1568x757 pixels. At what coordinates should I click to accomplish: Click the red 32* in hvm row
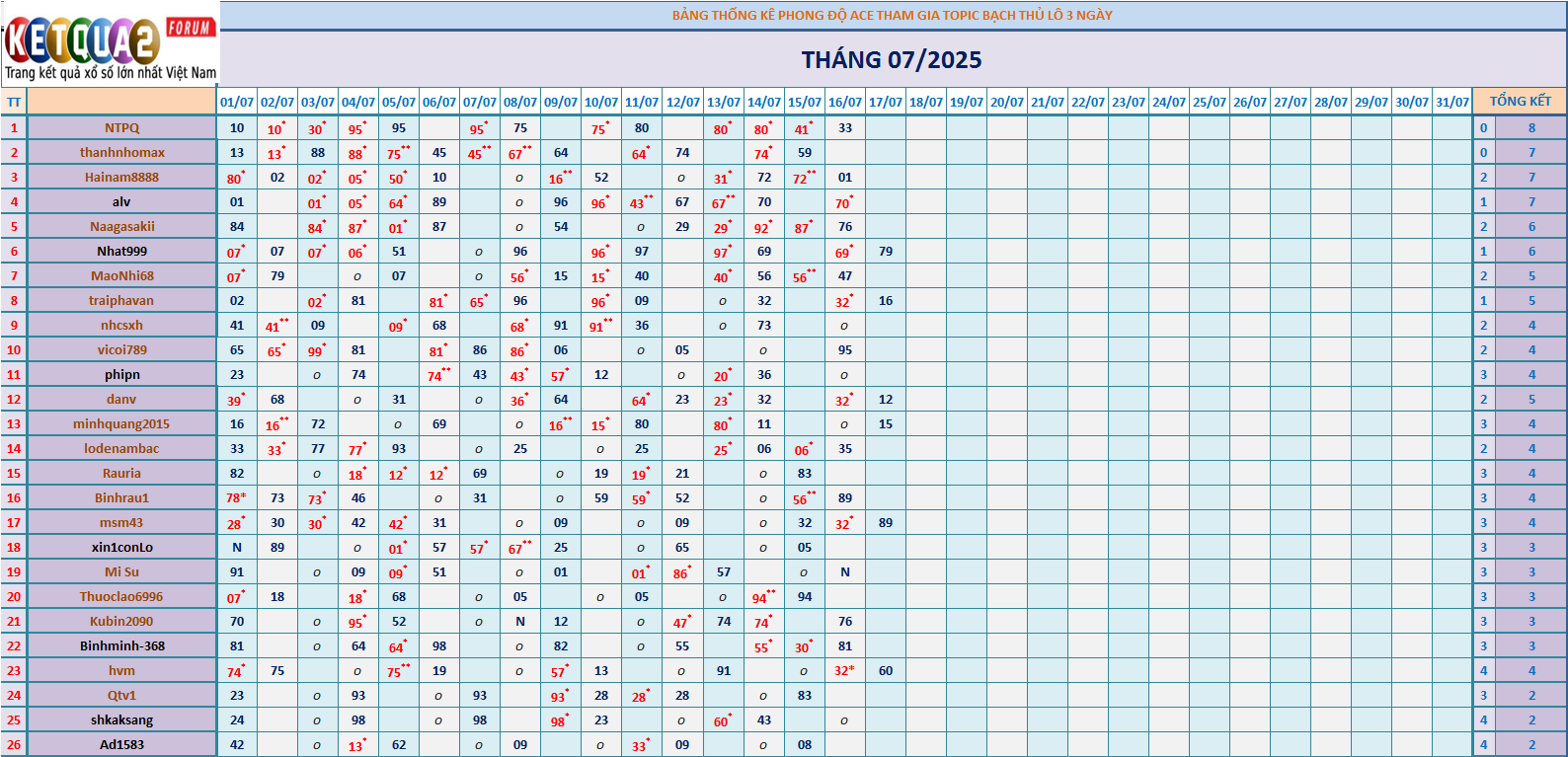[845, 671]
